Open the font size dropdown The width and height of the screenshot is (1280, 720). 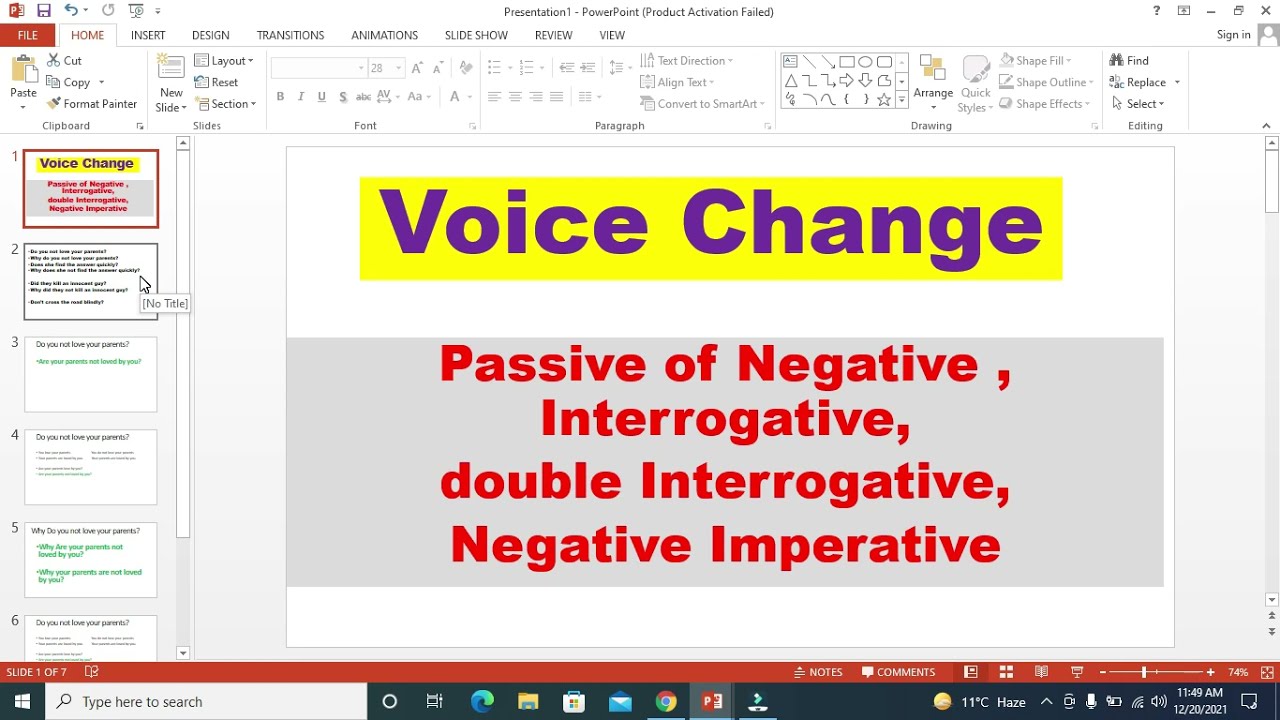click(398, 68)
